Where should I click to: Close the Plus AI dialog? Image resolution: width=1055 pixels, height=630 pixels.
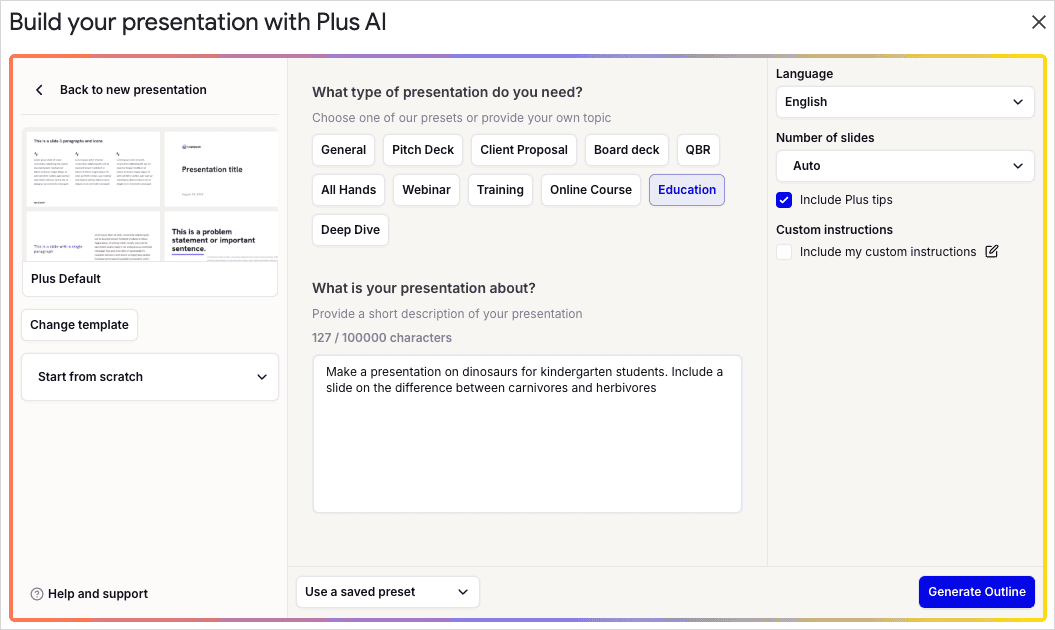point(1038,22)
